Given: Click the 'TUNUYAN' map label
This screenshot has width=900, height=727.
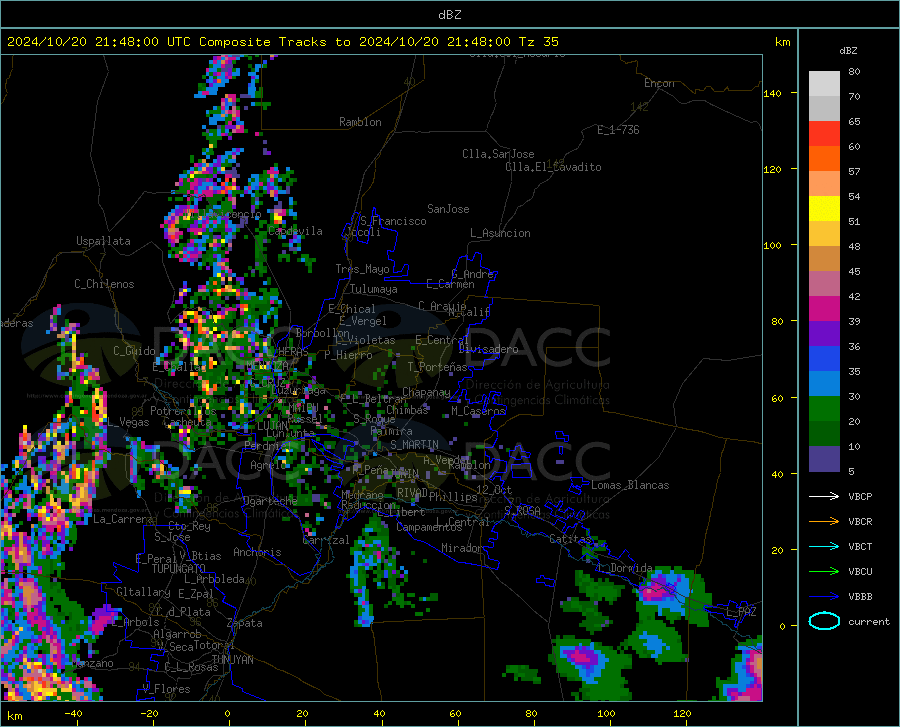Looking at the screenshot, I should coord(232,660).
